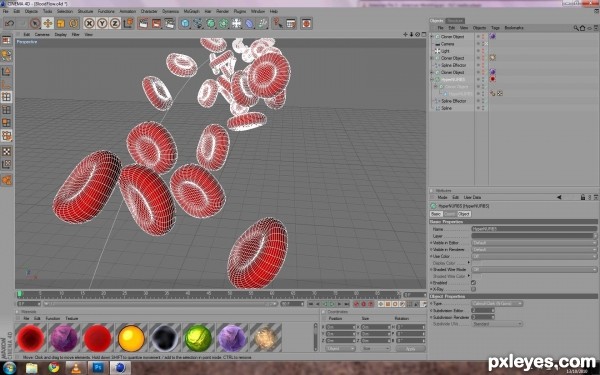Select the black sphere material thumbnail
This screenshot has width=600, height=375.
coord(165,338)
